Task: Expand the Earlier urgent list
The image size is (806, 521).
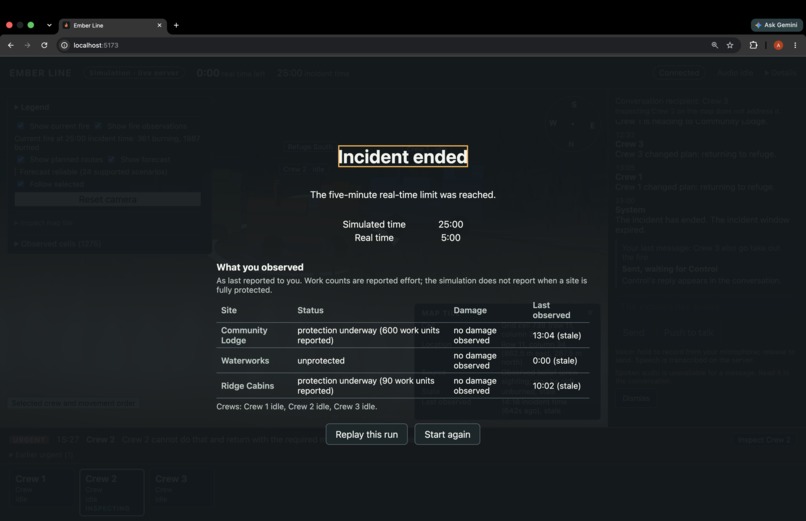Action: pos(41,455)
